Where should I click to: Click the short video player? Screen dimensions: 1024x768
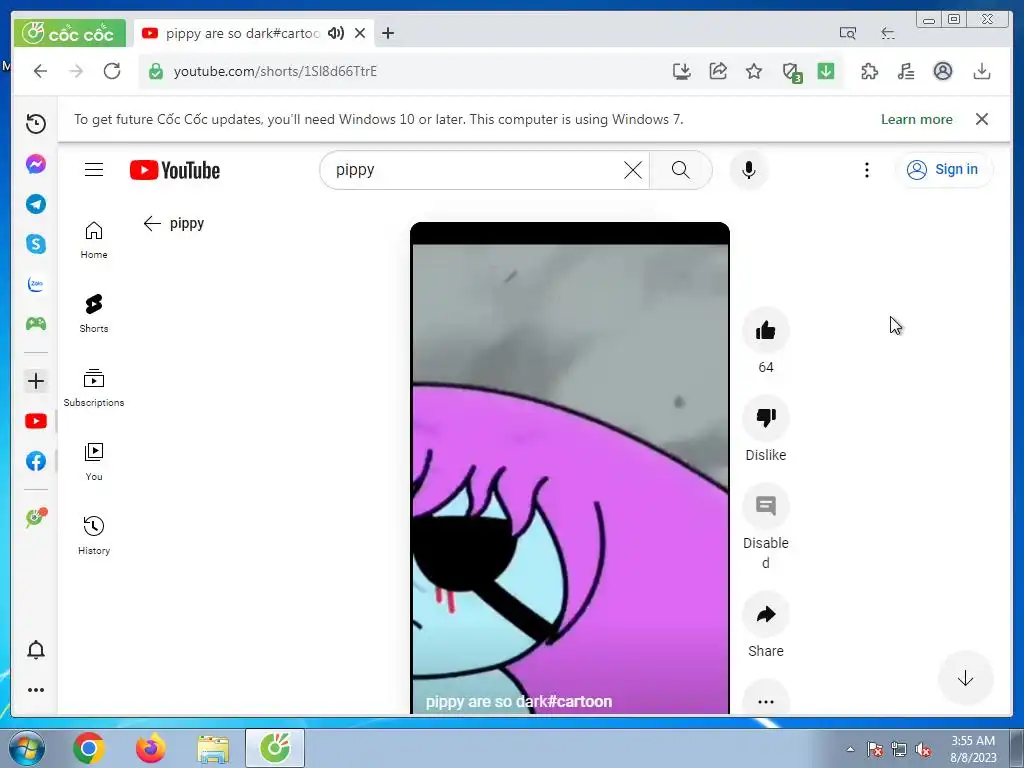(569, 468)
